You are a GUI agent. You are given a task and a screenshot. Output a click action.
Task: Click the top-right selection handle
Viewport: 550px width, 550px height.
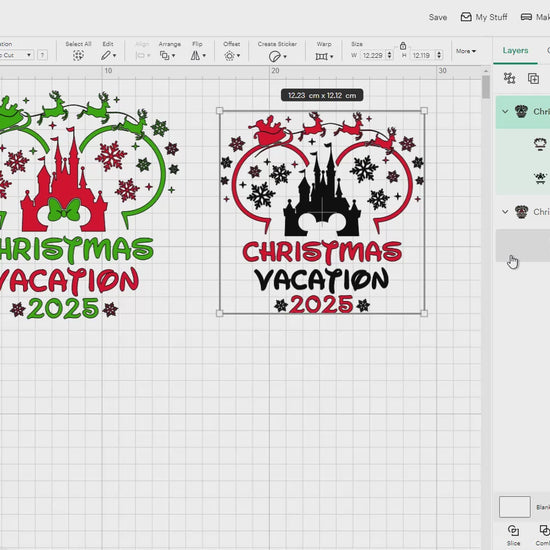(424, 111)
